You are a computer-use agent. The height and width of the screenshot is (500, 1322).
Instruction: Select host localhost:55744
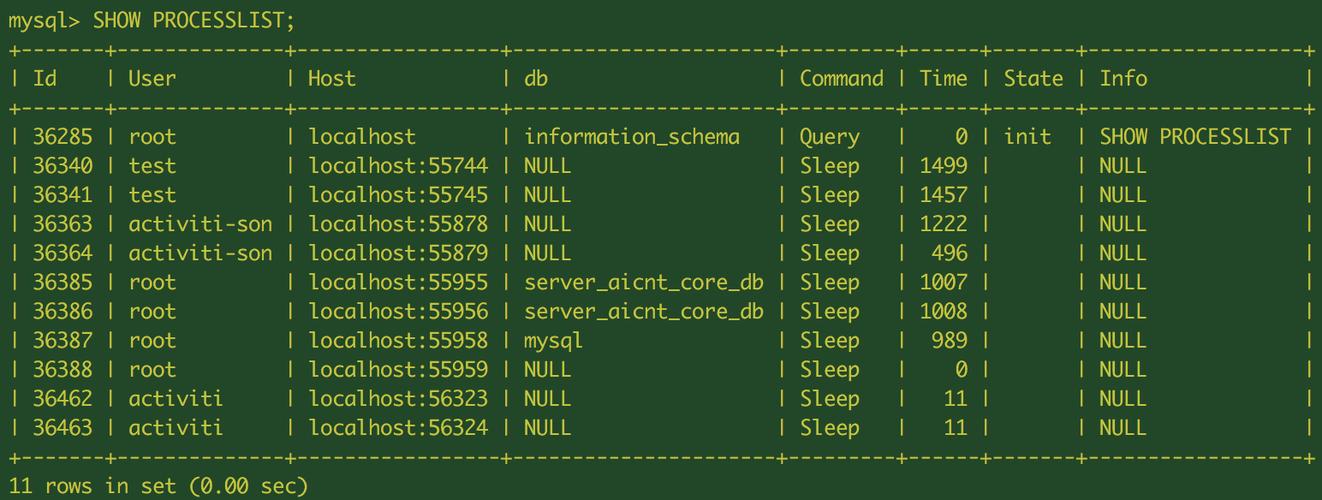tap(398, 166)
